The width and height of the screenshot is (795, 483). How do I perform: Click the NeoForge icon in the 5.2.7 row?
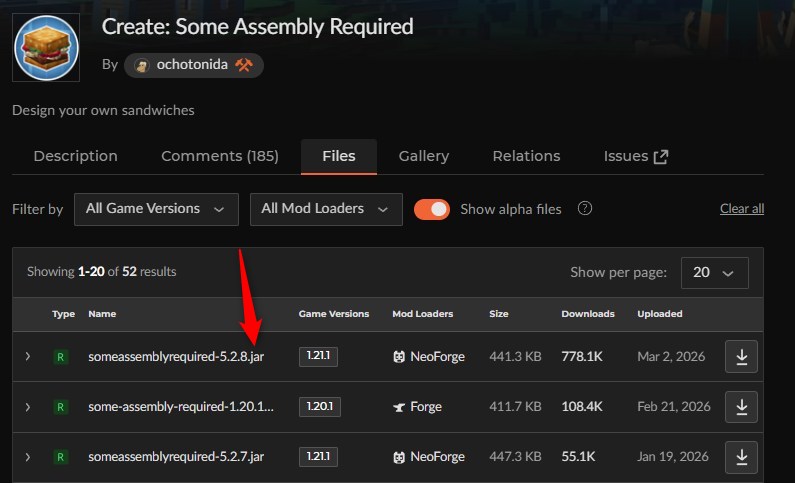point(399,457)
